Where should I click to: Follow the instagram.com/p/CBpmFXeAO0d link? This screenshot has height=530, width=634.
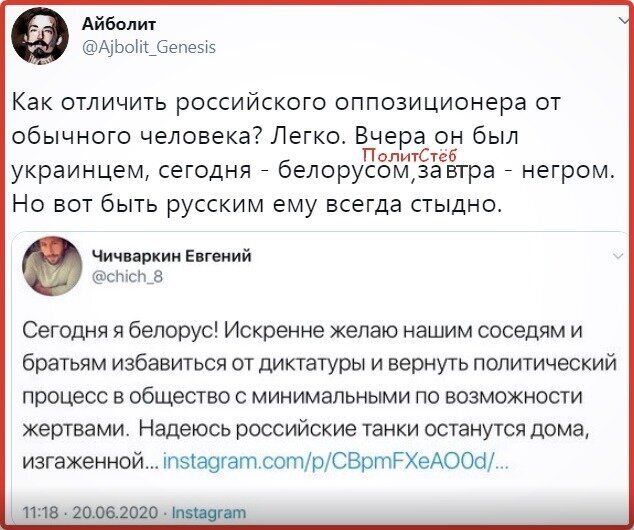(335, 461)
